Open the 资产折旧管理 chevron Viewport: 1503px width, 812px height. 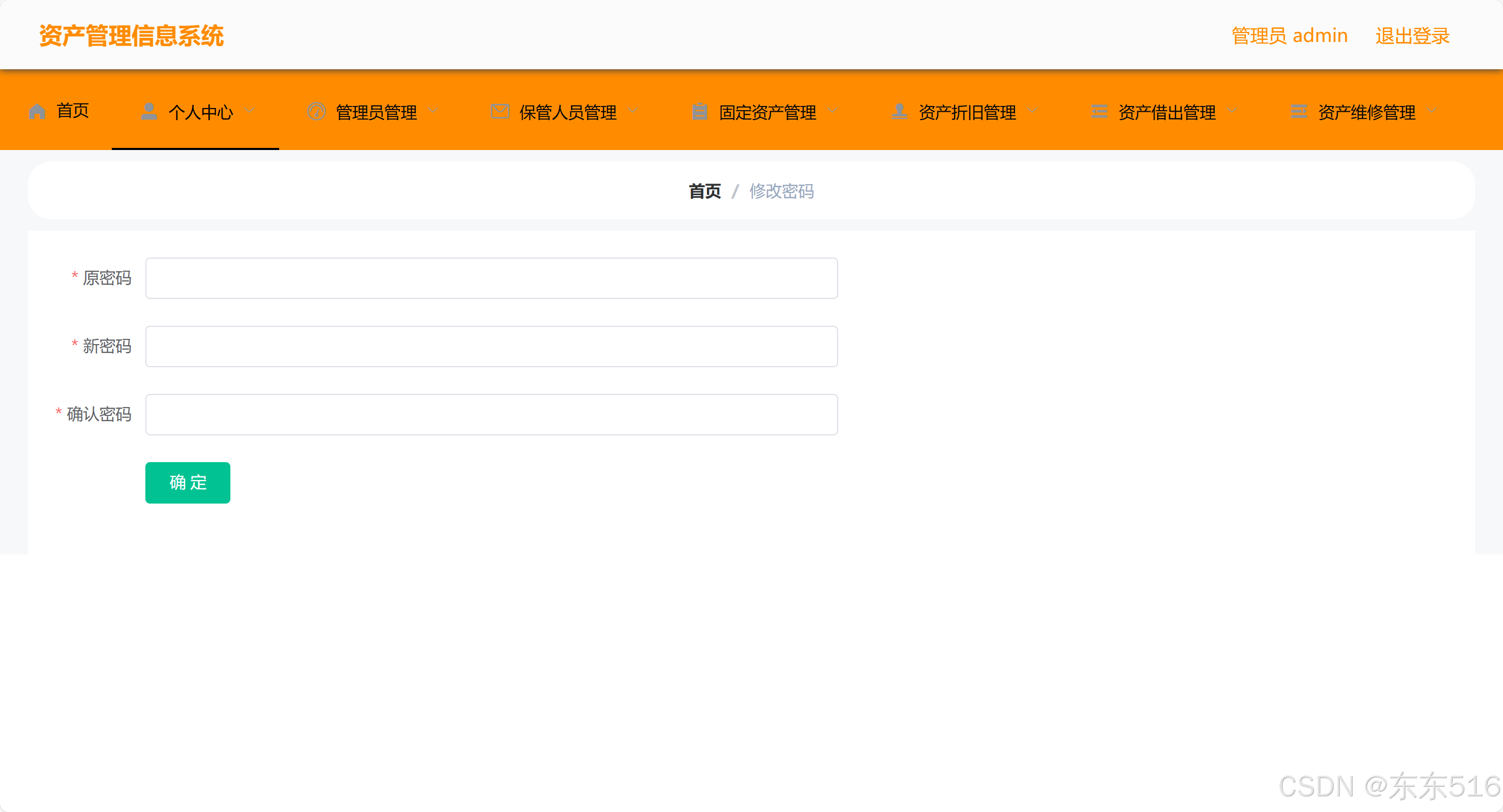1032,110
